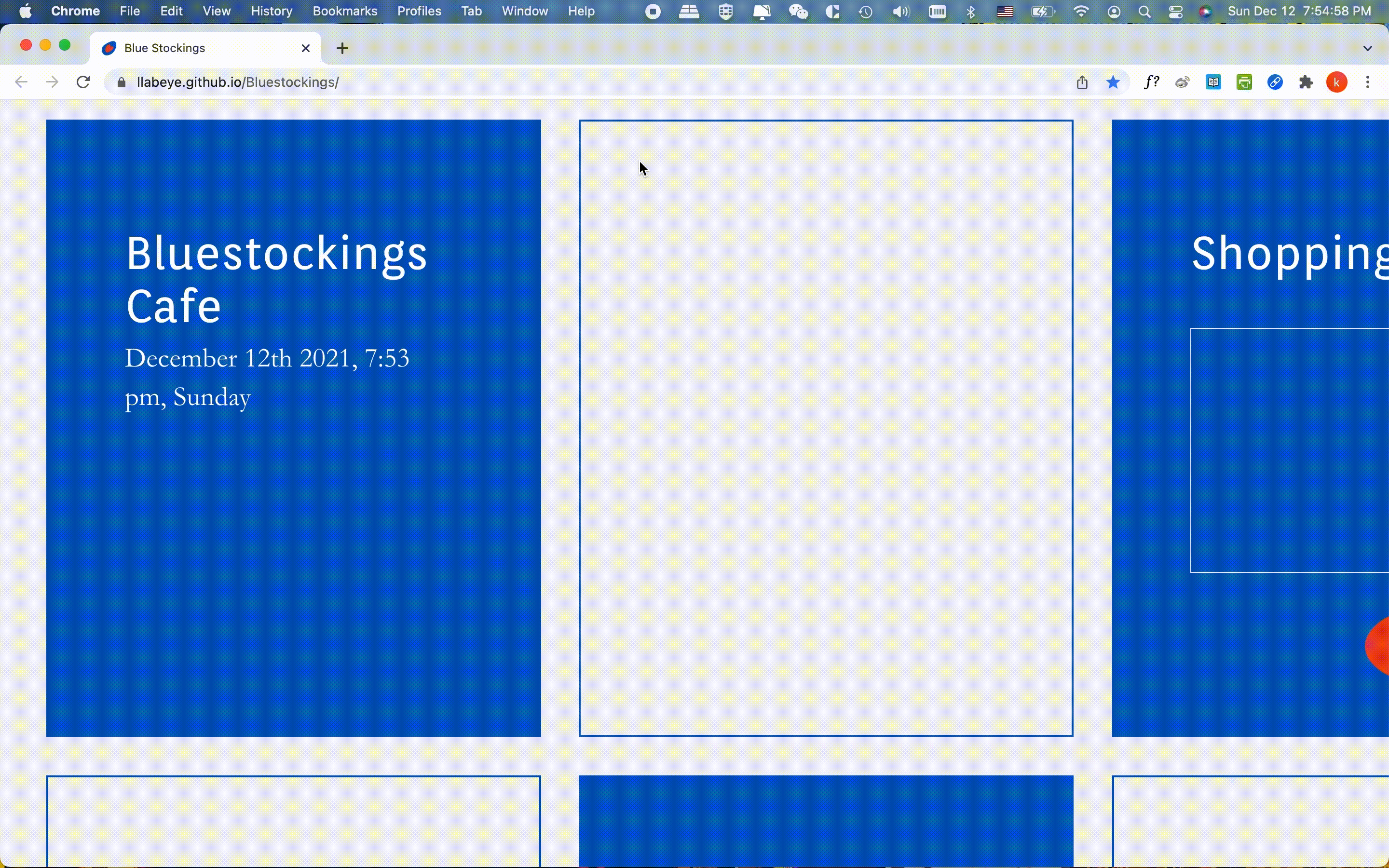Image resolution: width=1389 pixels, height=868 pixels.
Task: Click the address bar URL field
Action: tap(517, 82)
